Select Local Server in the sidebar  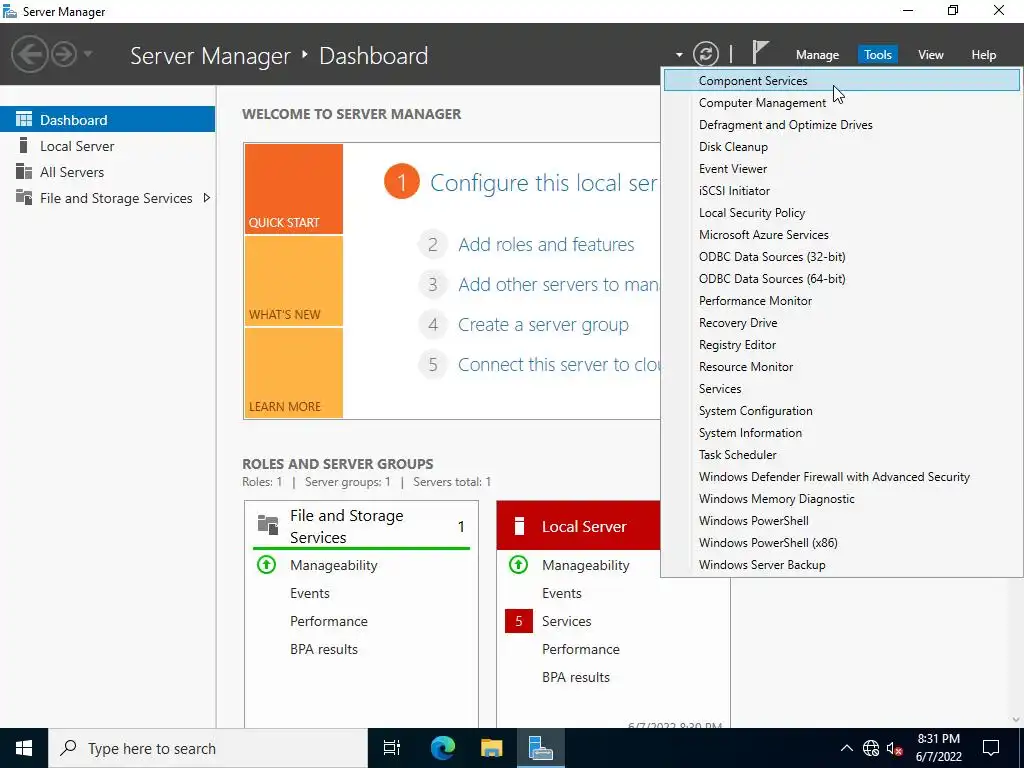click(x=107, y=146)
